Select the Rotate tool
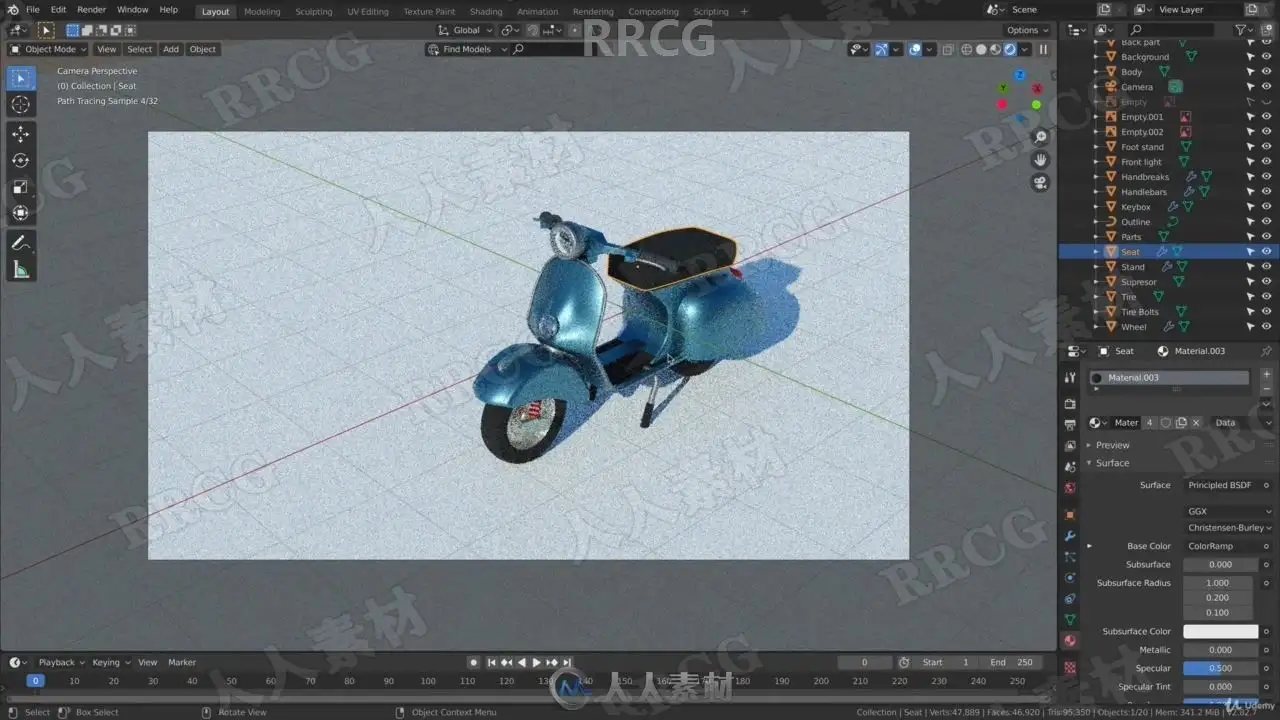The width and height of the screenshot is (1280, 720). (x=21, y=160)
